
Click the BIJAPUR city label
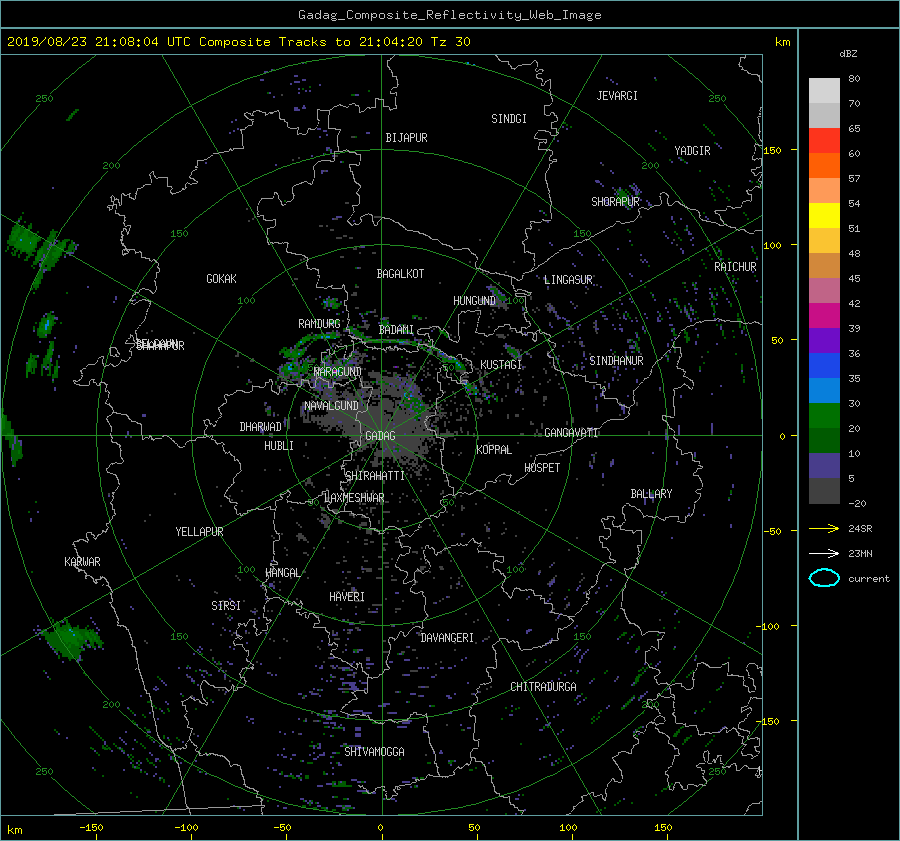coord(406,138)
